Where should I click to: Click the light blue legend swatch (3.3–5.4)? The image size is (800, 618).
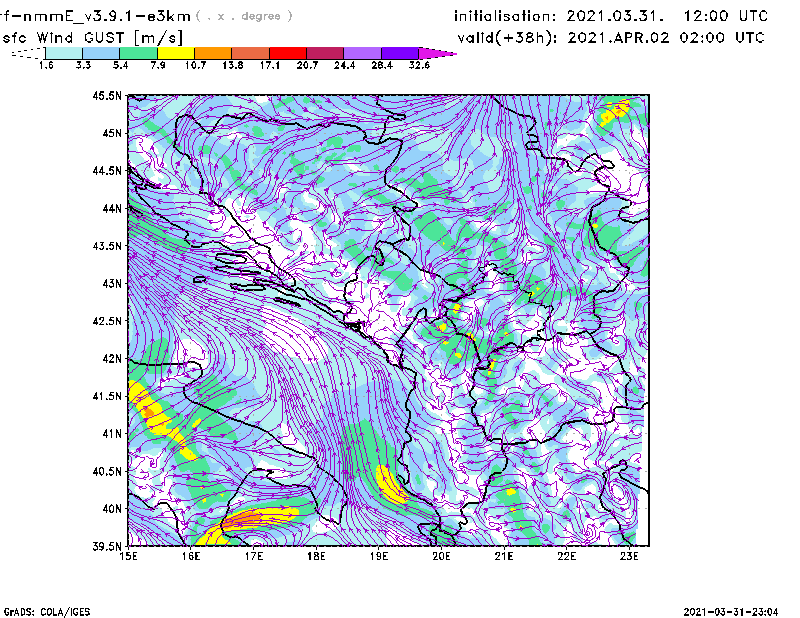[101, 53]
